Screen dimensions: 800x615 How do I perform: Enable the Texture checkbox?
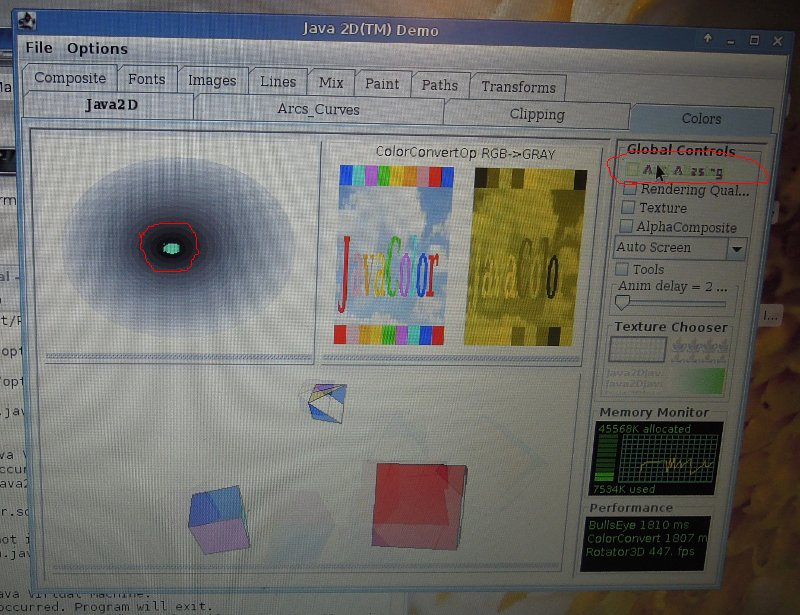point(628,208)
